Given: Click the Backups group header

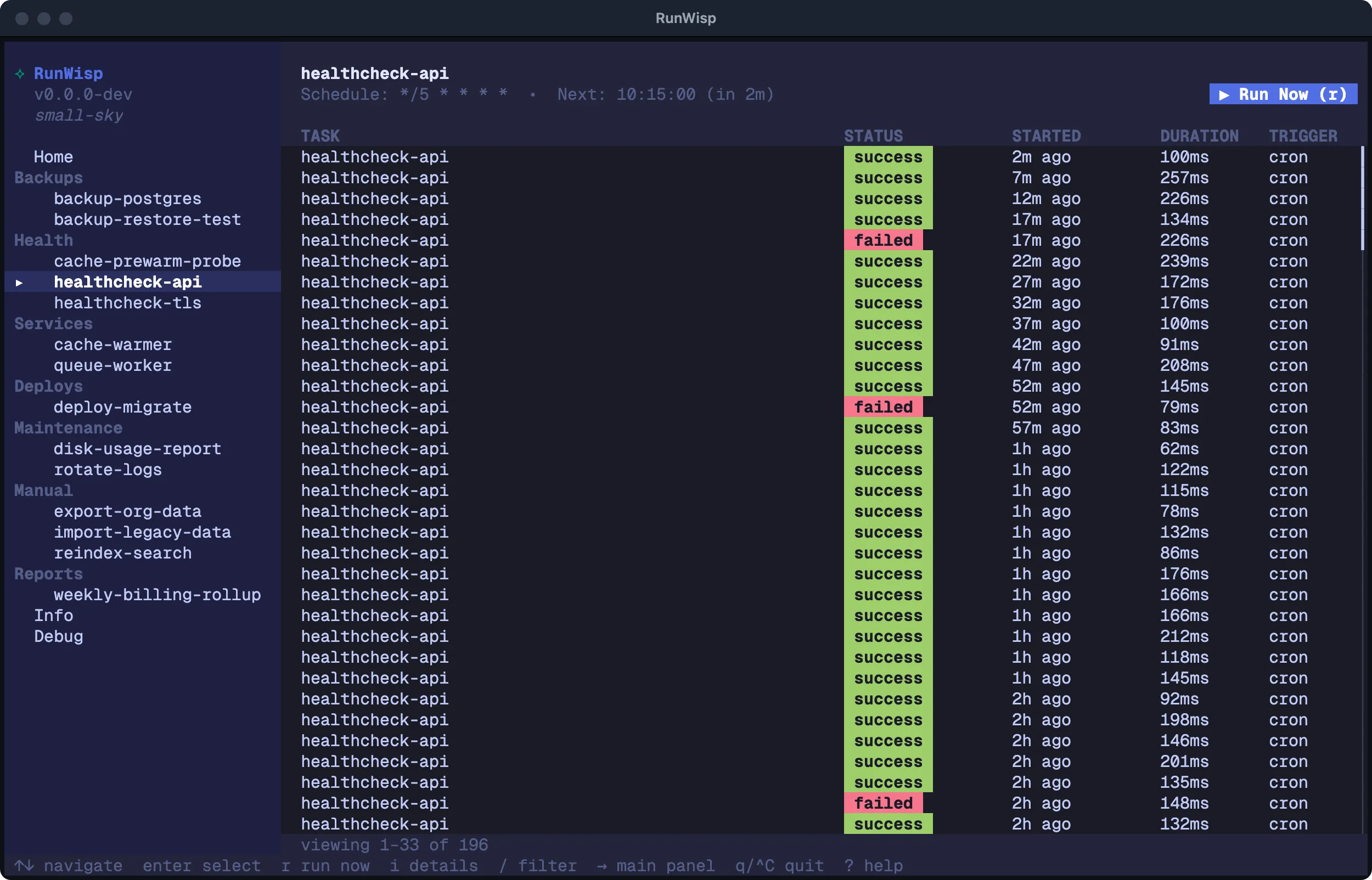Looking at the screenshot, I should click(49, 178).
